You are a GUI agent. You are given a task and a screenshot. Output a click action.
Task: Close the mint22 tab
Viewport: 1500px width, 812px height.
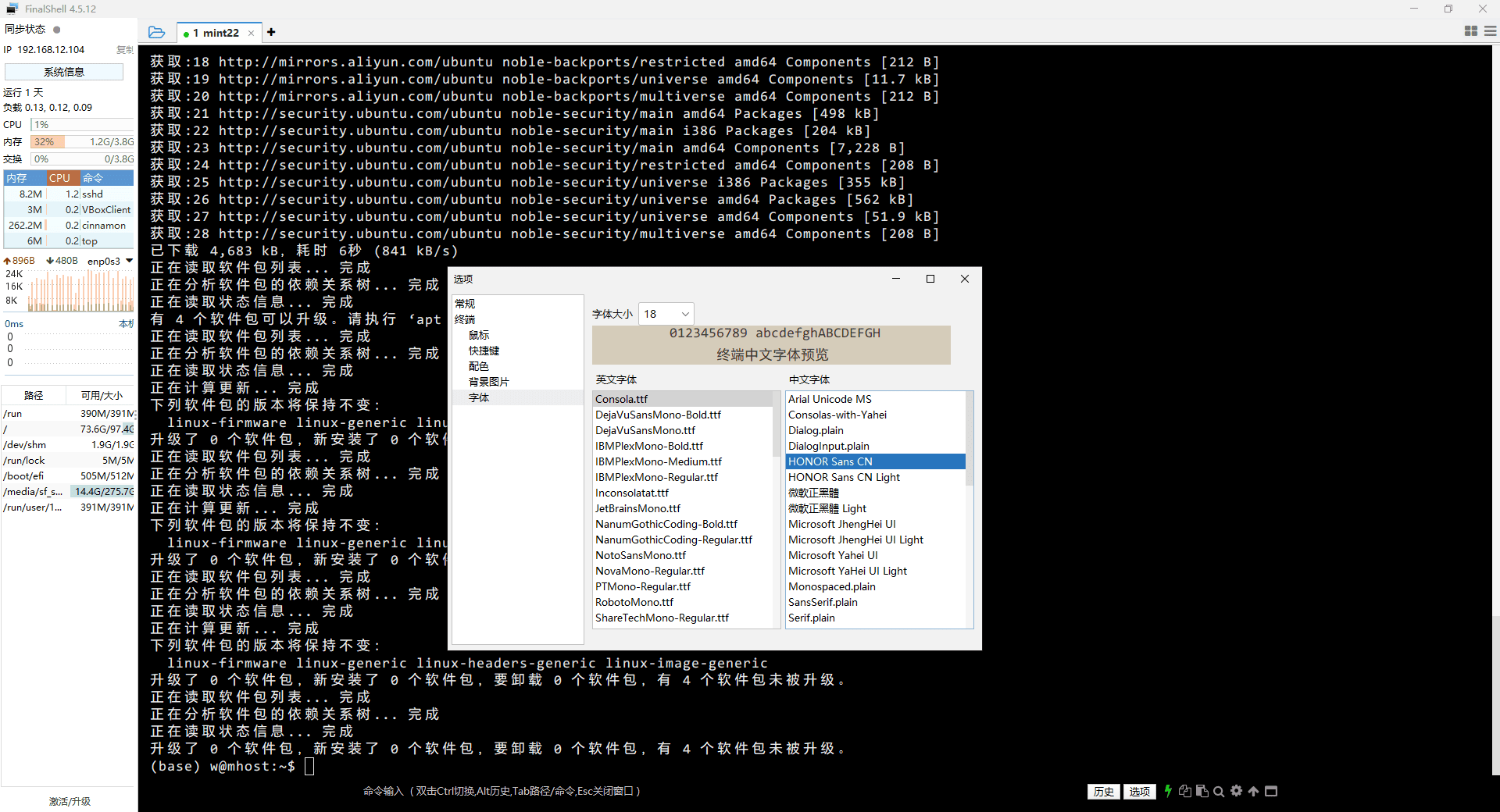pyautogui.click(x=251, y=33)
